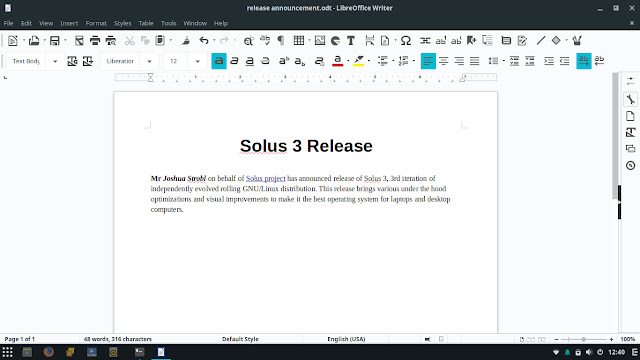Click Page 1 of 1 status field
640x360 pixels.
pos(20,339)
